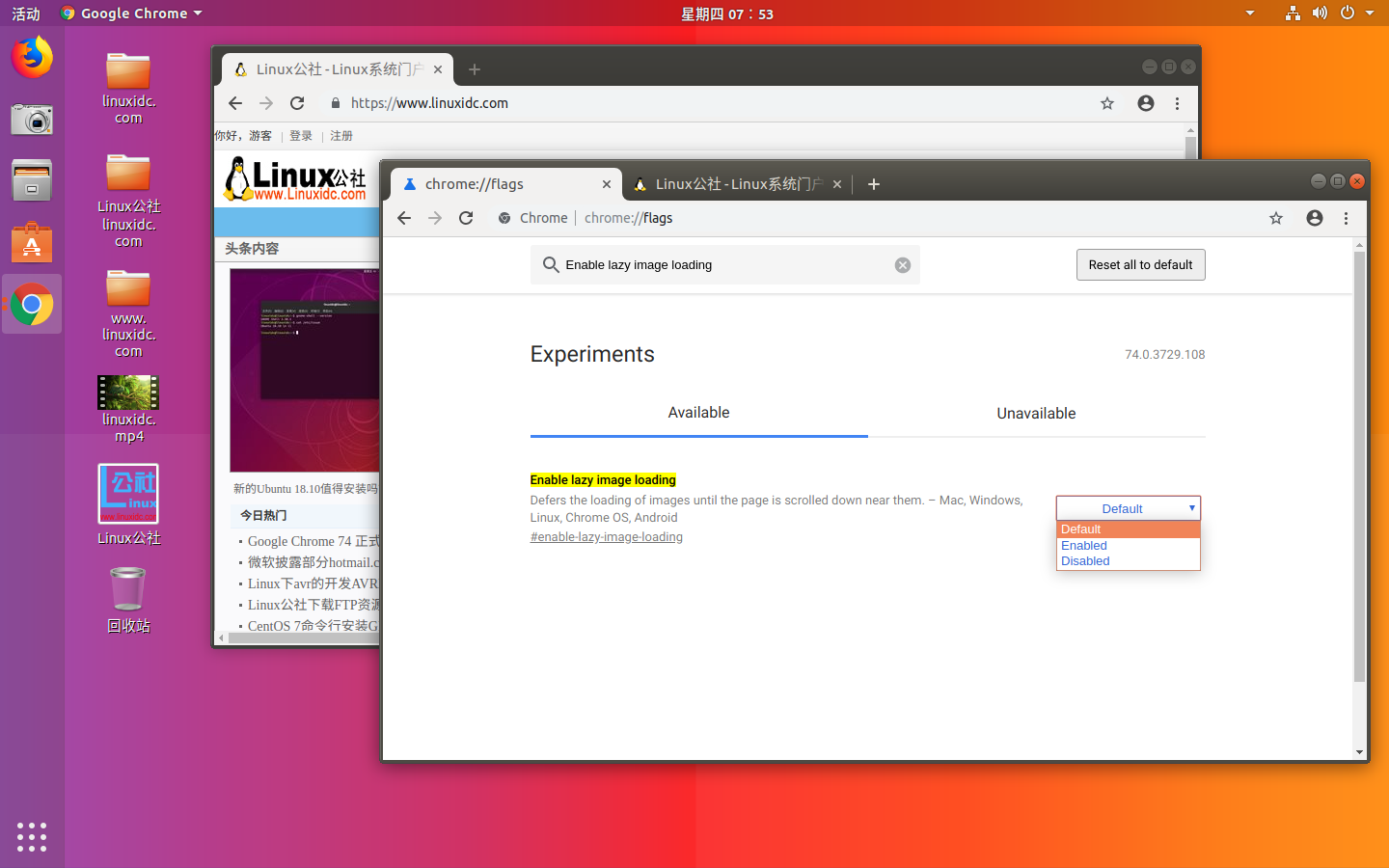Expand the Default flag dropdown
This screenshot has width=1389, height=868.
click(x=1129, y=508)
